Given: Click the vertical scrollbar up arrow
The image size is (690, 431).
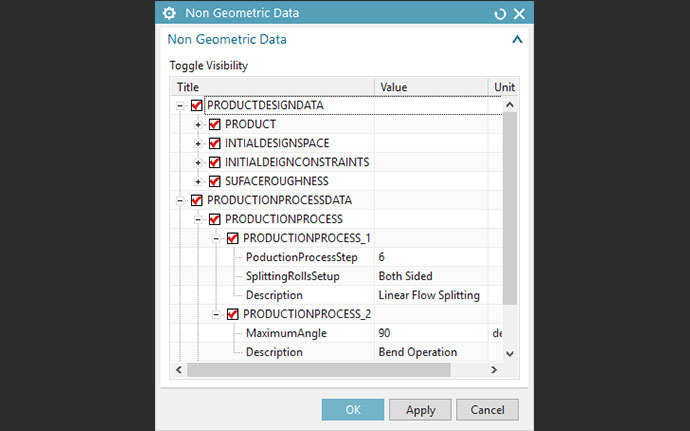Looking at the screenshot, I should click(510, 105).
